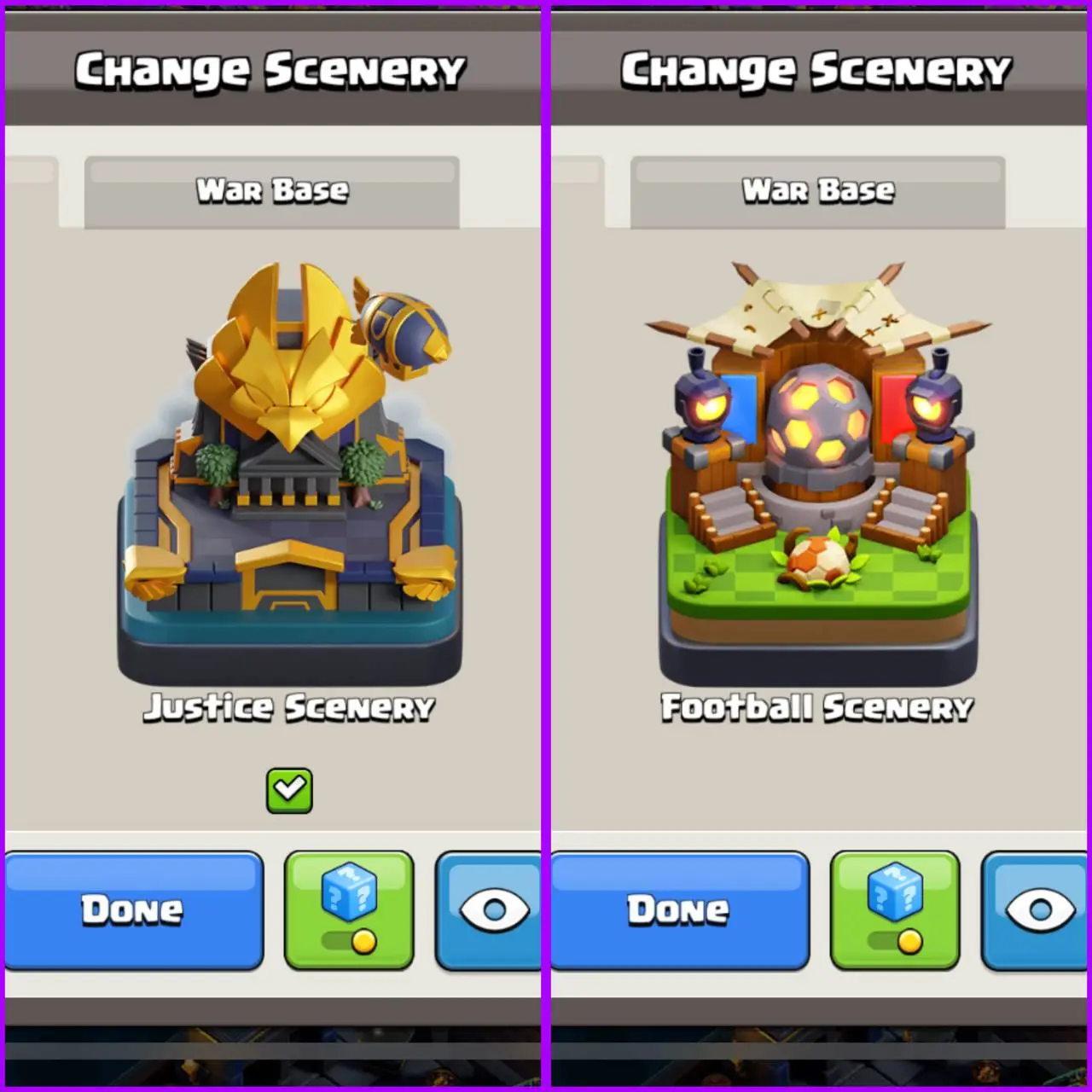Select the Football Scenery thumbnail
This screenshot has height=1092, width=1092.
tap(818, 473)
